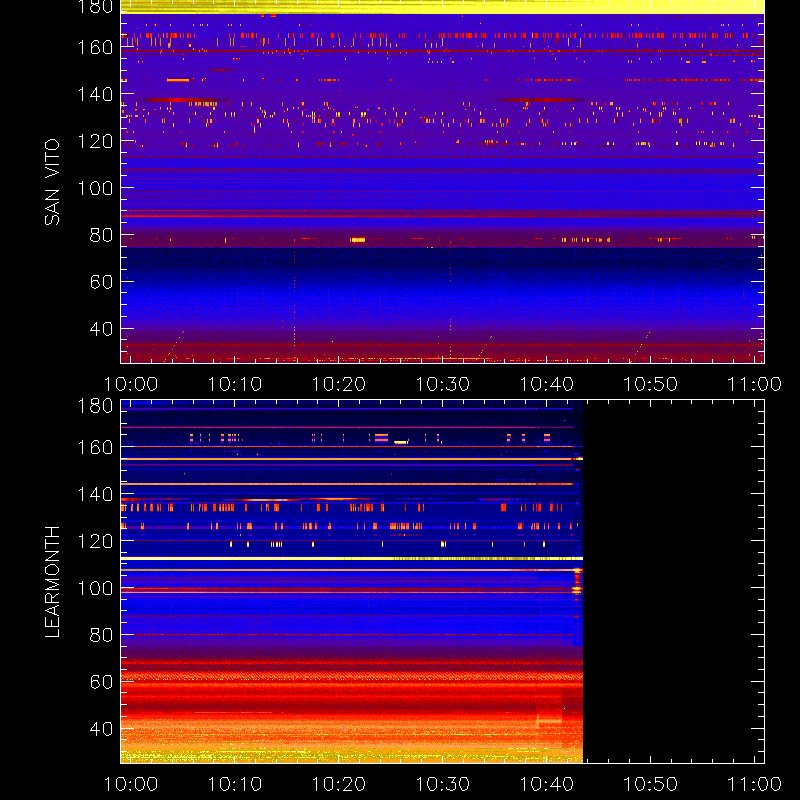
Task: Select the 11:00 time label under San Vito plot
Action: (755, 384)
